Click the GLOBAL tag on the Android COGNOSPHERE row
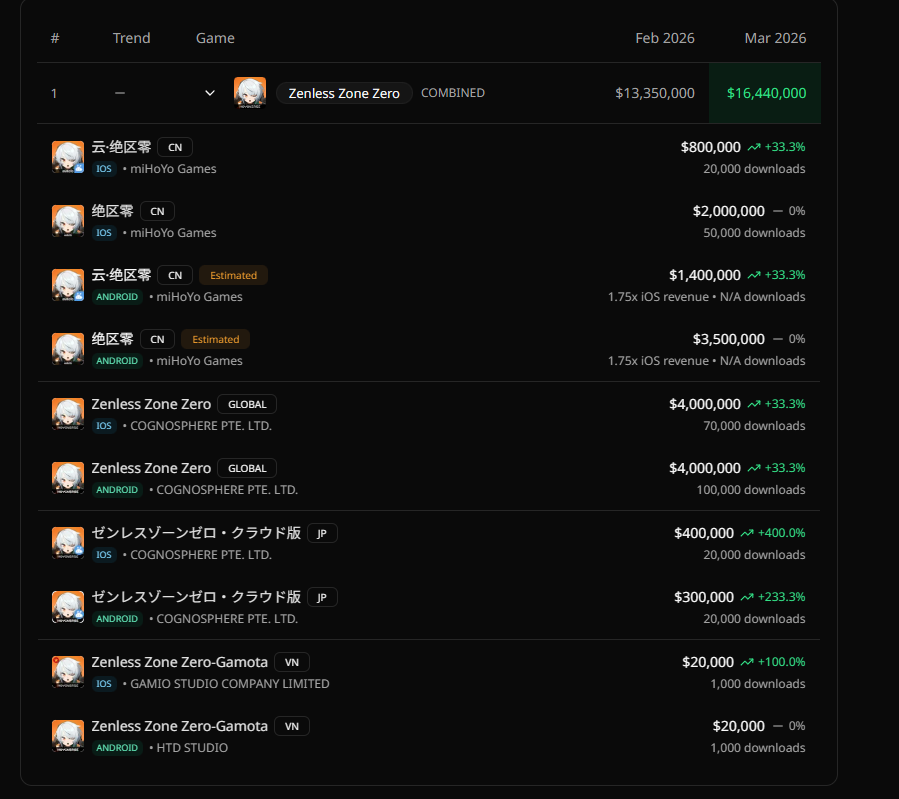This screenshot has height=799, width=899. pos(247,468)
